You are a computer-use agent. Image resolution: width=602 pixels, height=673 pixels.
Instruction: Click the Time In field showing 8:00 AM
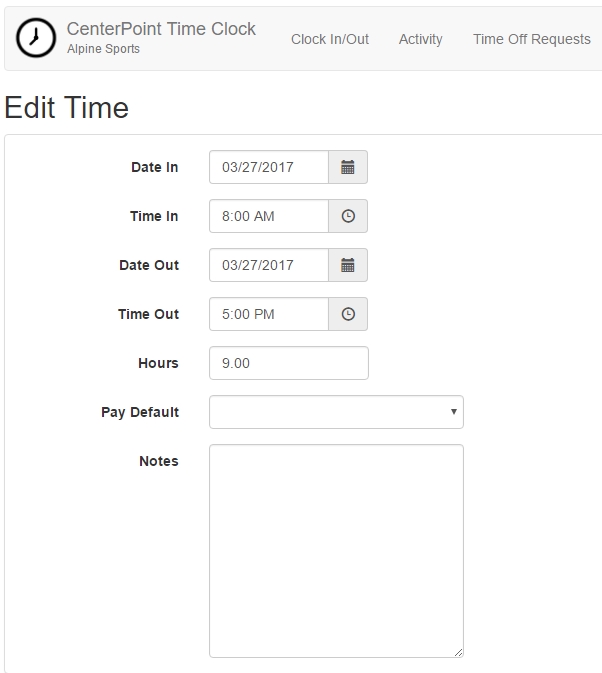[x=269, y=216]
